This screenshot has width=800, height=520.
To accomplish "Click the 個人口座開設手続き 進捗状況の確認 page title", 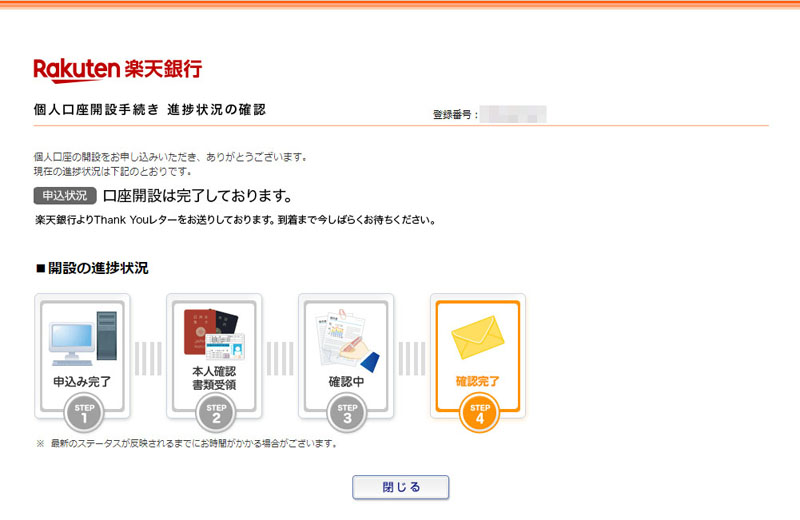I will point(150,110).
